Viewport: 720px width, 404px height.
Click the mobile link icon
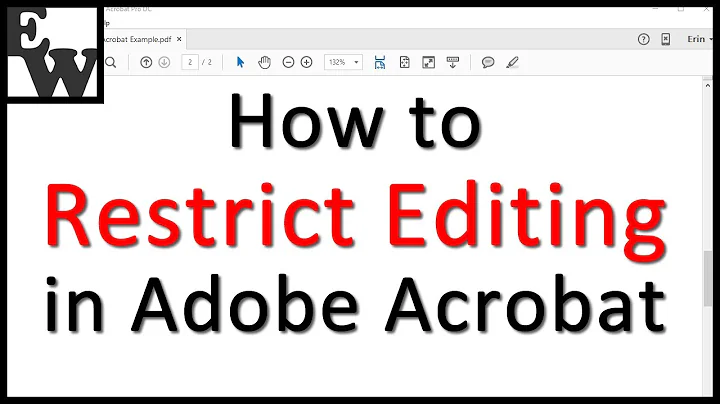point(666,39)
